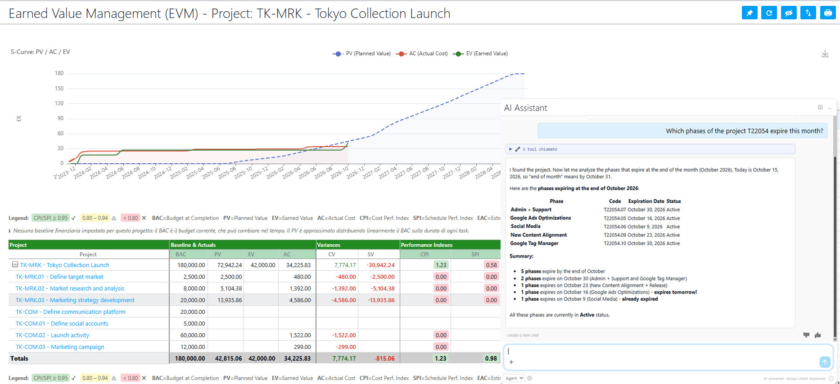840x384 pixels.
Task: Click the pin icon in the header
Action: pos(749,13)
